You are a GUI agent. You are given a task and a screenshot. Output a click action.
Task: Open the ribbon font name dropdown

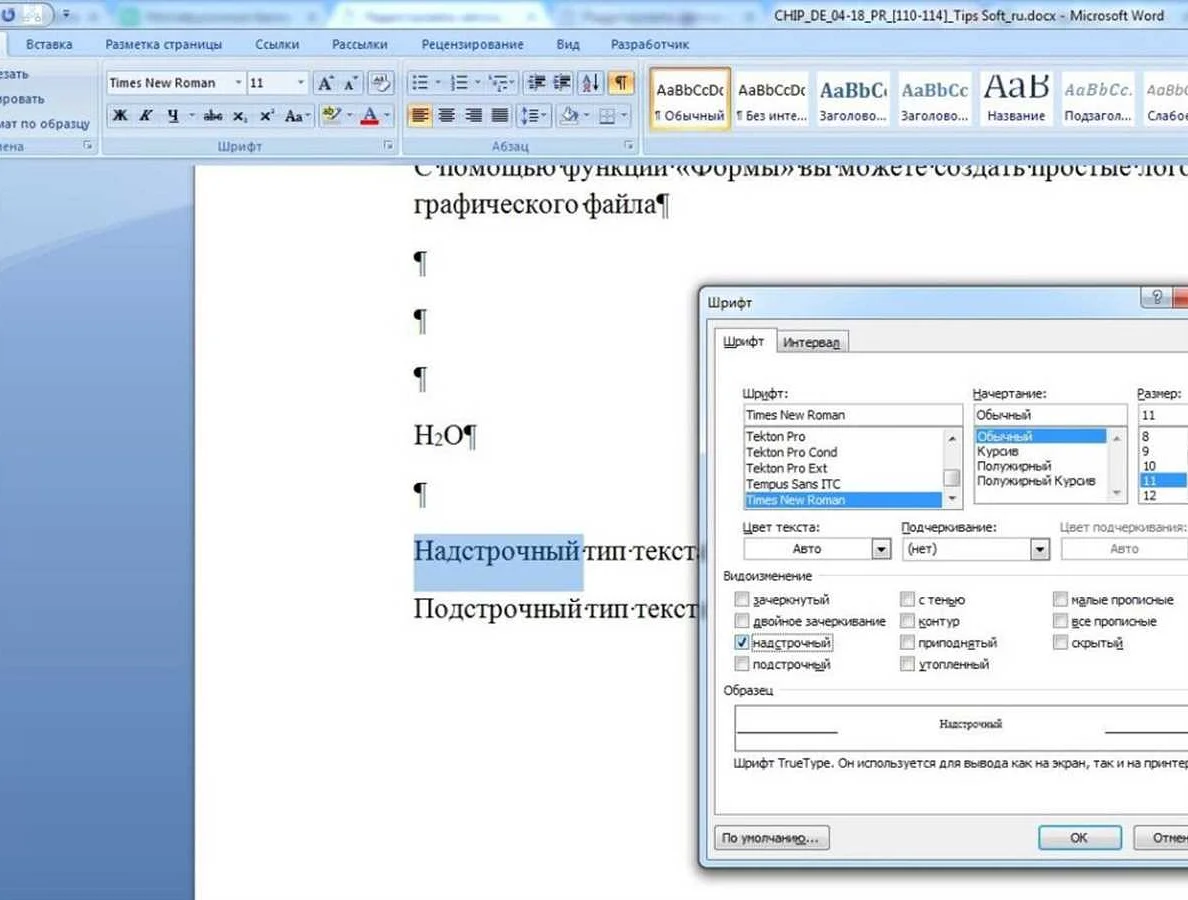pyautogui.click(x=238, y=83)
